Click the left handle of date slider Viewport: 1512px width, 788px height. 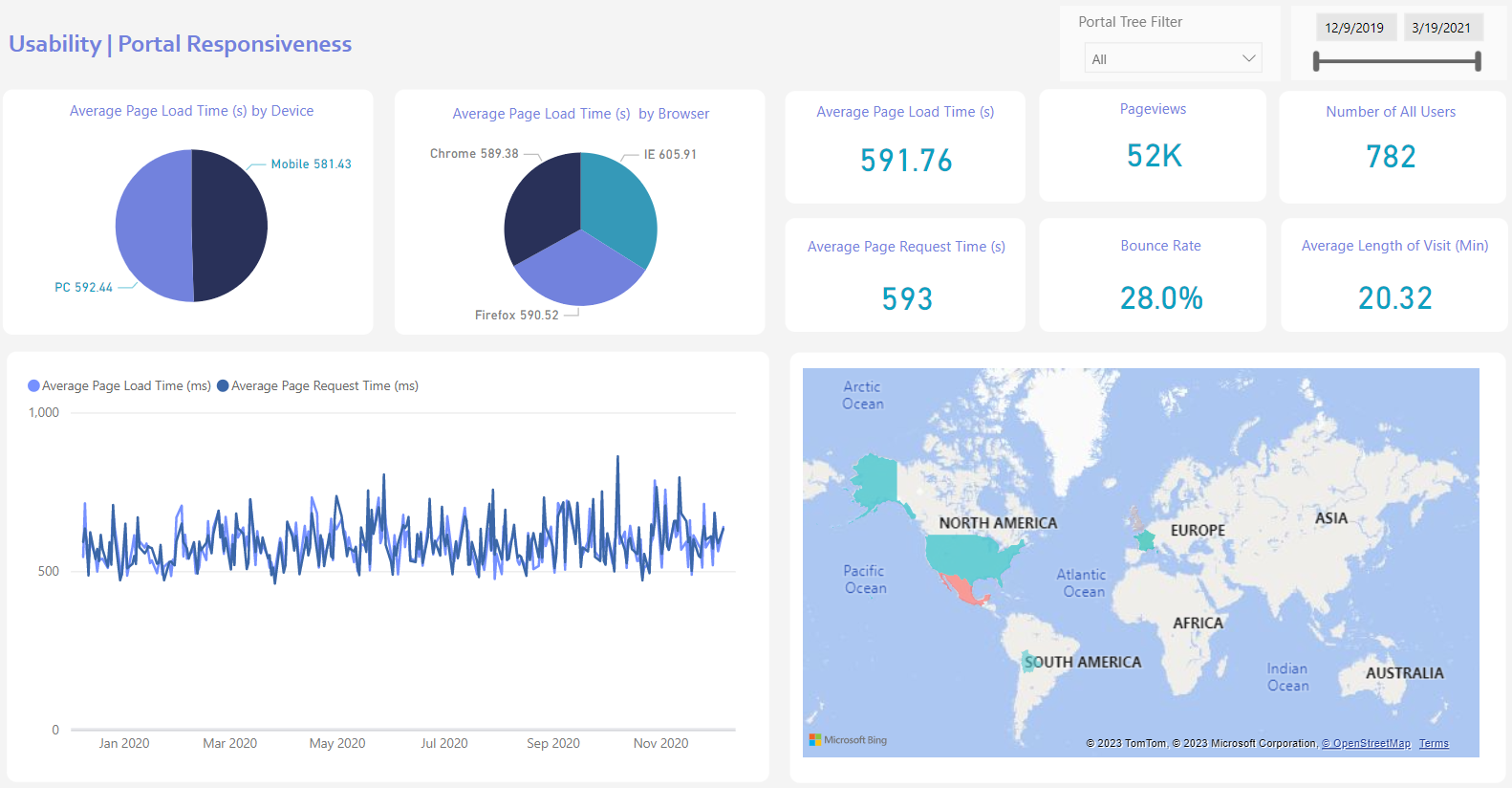[x=1316, y=61]
